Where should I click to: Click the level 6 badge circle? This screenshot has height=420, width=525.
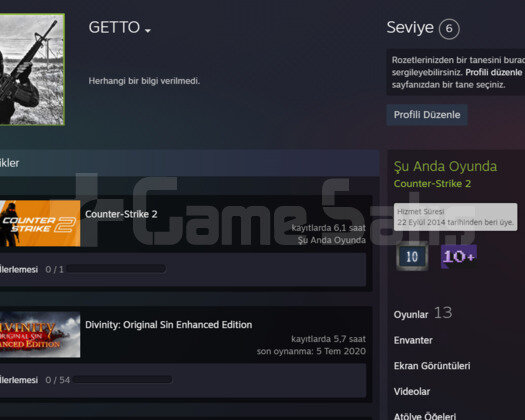[x=449, y=29]
